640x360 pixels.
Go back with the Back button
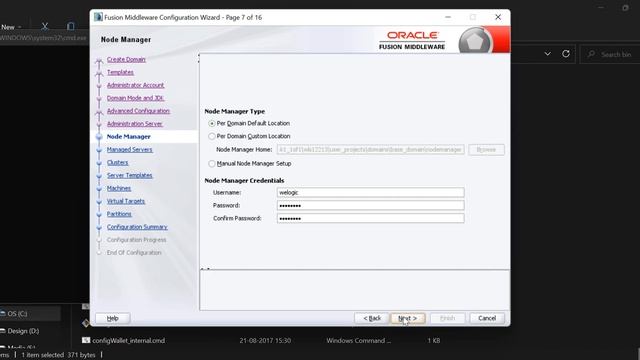(372, 318)
